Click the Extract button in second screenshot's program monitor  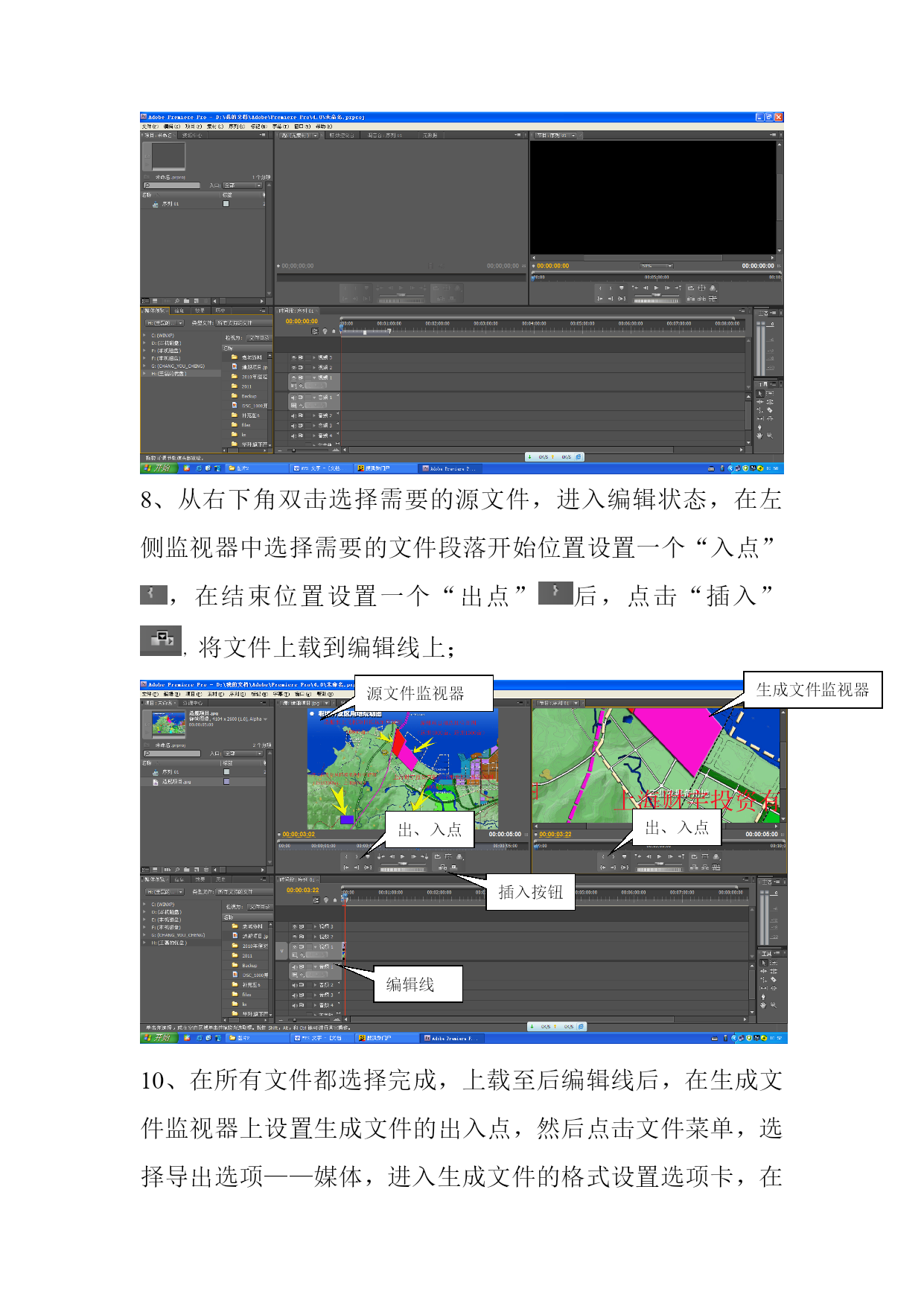(705, 867)
